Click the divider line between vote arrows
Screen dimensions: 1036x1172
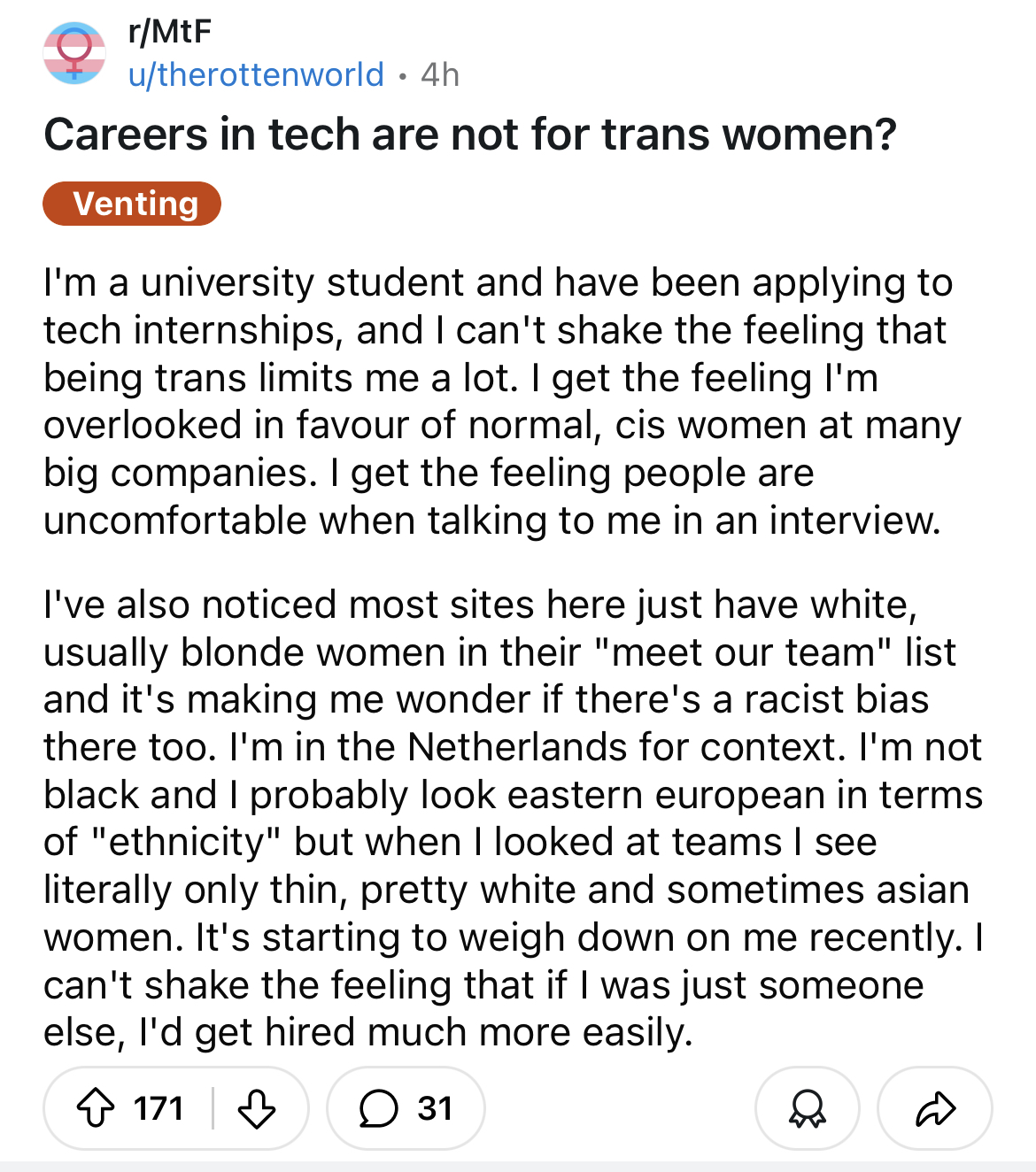pyautogui.click(x=213, y=1108)
